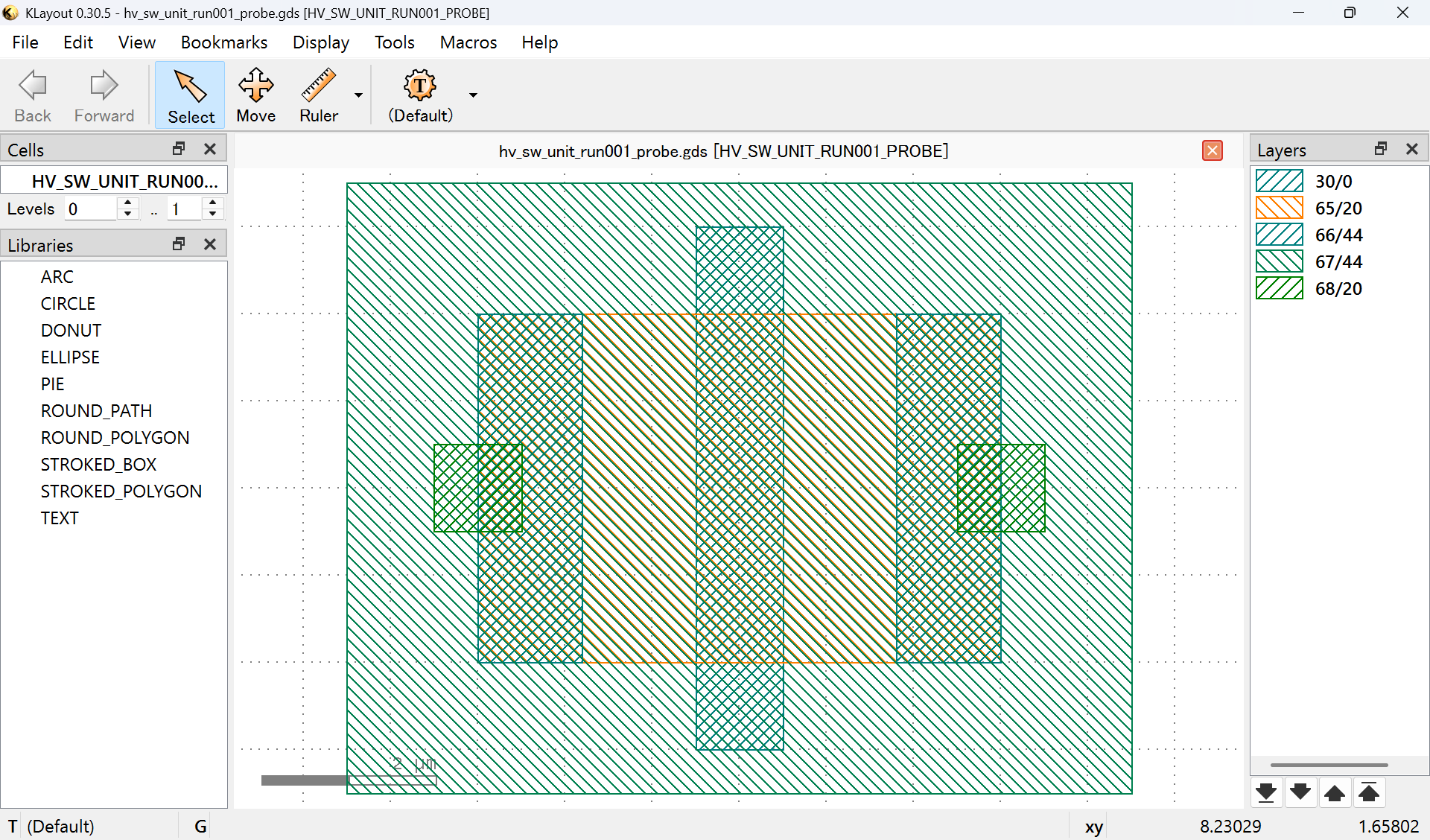Expand the technology (Default) dropdown arrow
1430x840 pixels.
click(473, 95)
